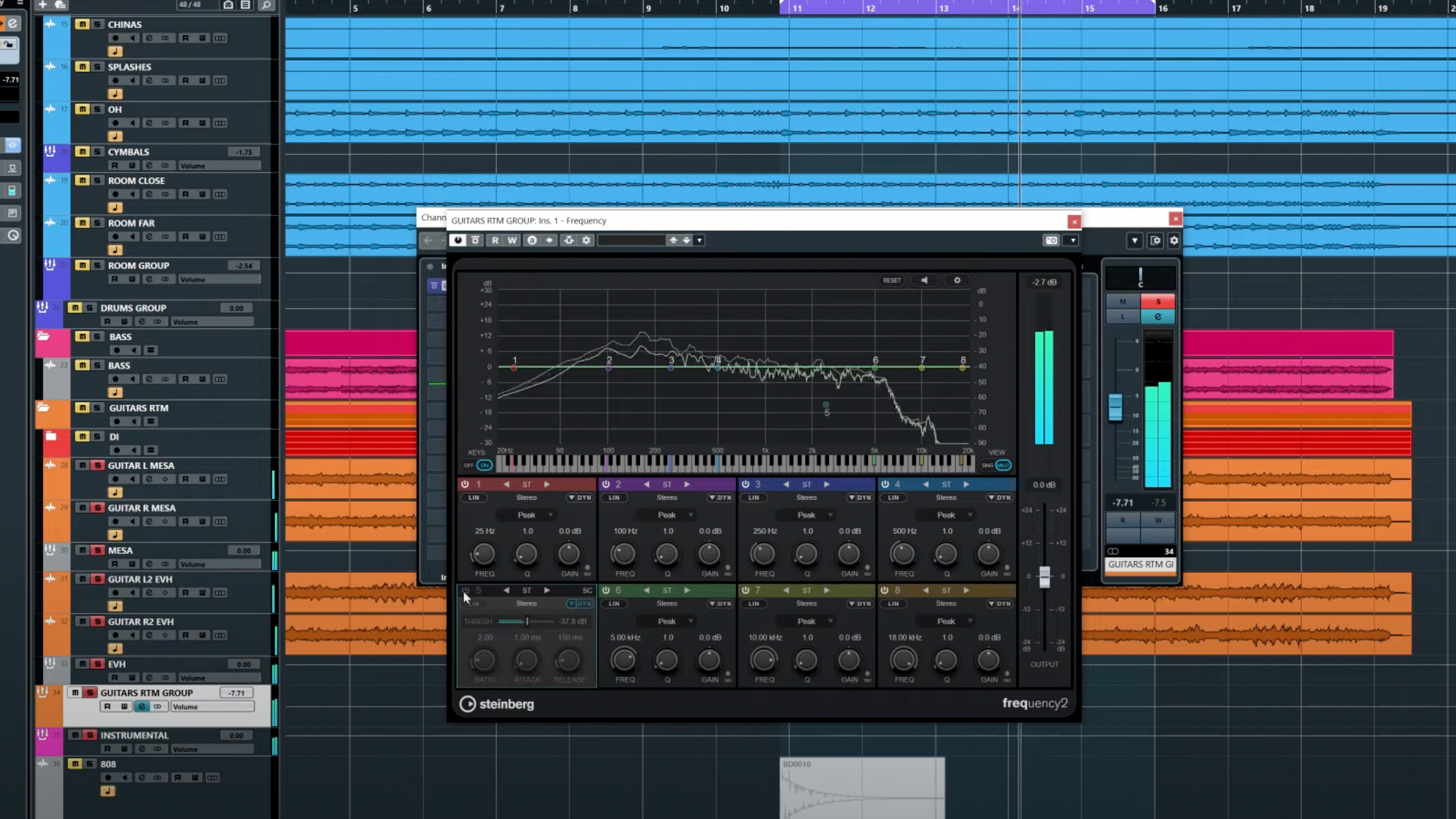Open the Peak filter type dropdown on band 2
Screen dimensions: 1456x819
point(667,514)
